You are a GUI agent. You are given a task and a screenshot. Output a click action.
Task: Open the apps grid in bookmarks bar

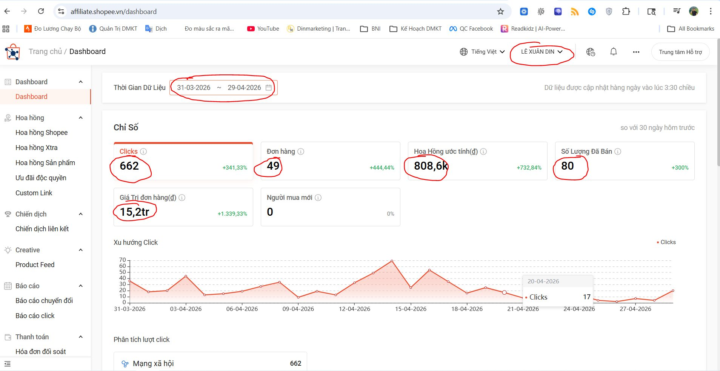(x=6, y=28)
